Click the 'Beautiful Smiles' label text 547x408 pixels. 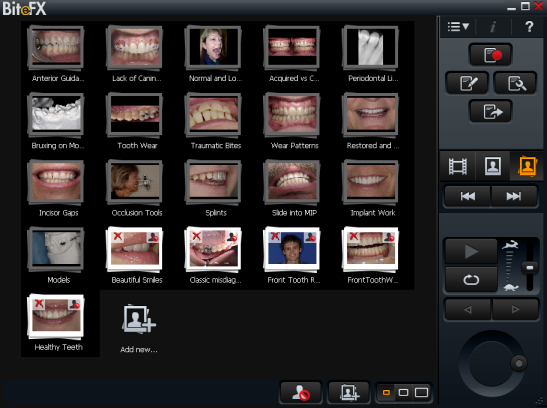click(x=137, y=280)
